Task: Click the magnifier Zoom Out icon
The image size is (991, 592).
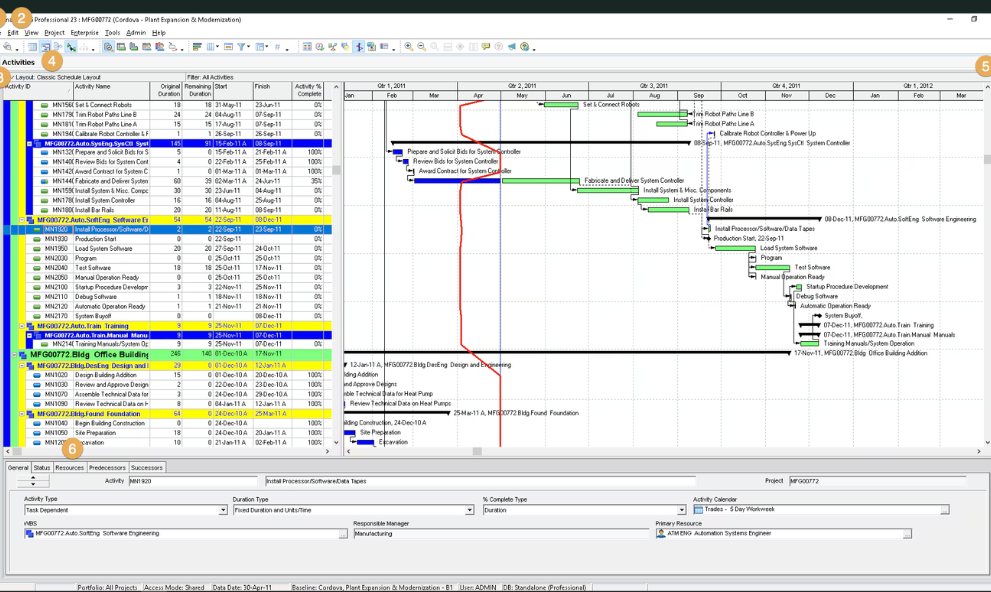Action: click(422, 47)
